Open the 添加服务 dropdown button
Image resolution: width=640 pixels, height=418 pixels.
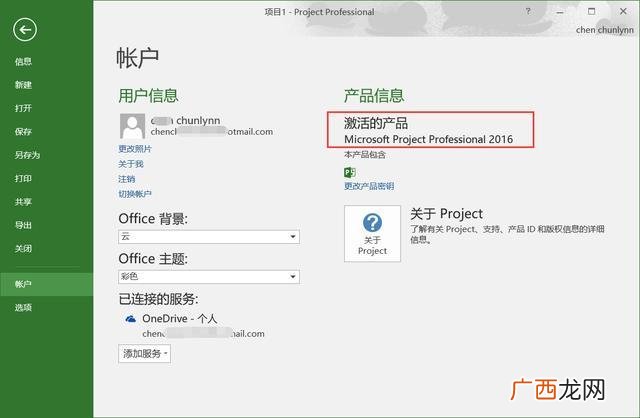click(x=144, y=354)
